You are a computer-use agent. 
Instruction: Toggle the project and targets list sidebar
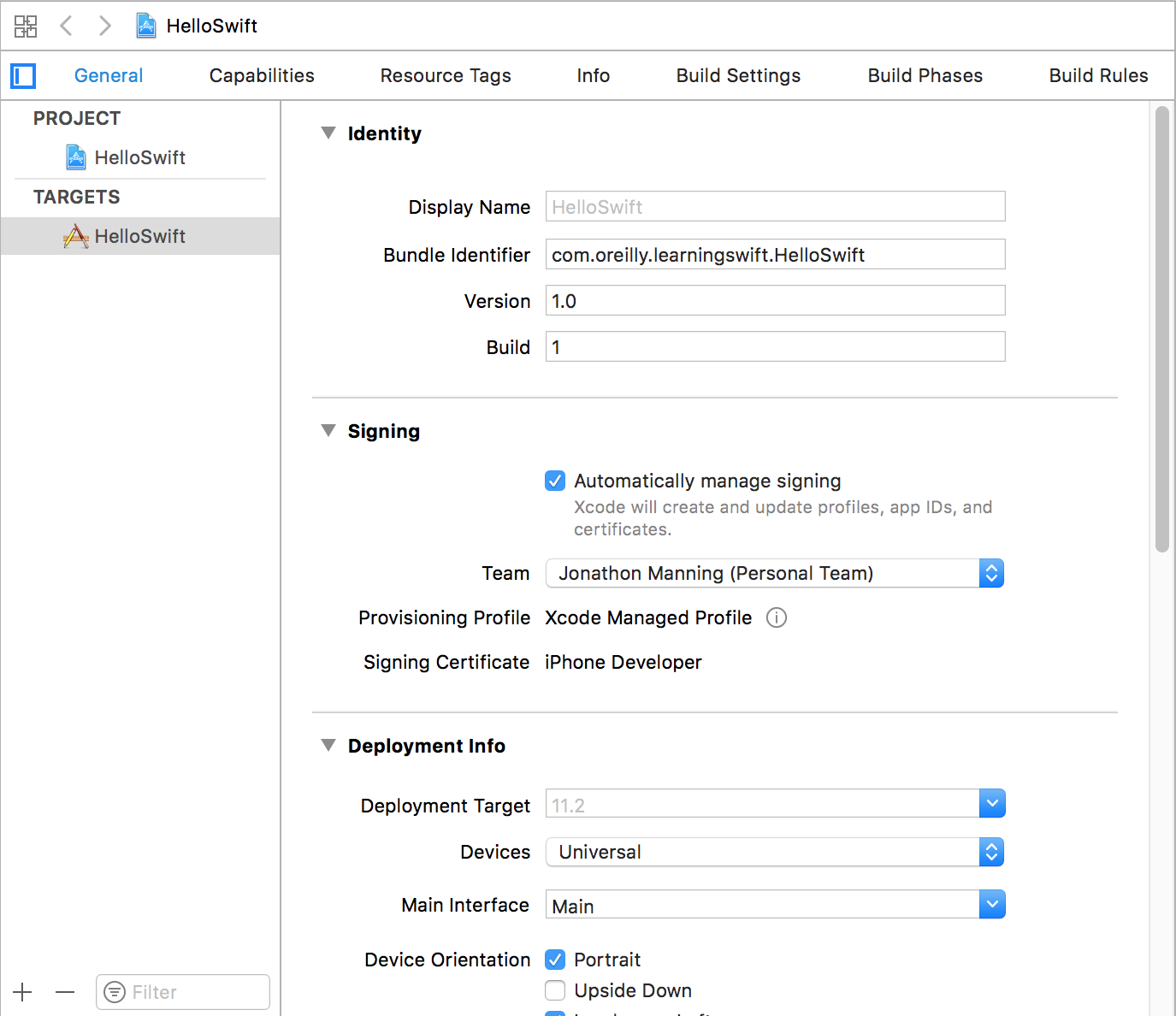point(23,76)
